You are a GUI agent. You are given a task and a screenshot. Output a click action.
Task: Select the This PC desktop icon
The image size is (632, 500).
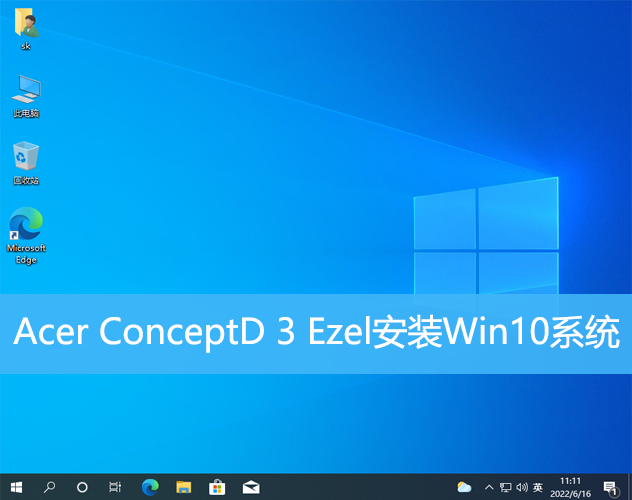pyautogui.click(x=26, y=91)
